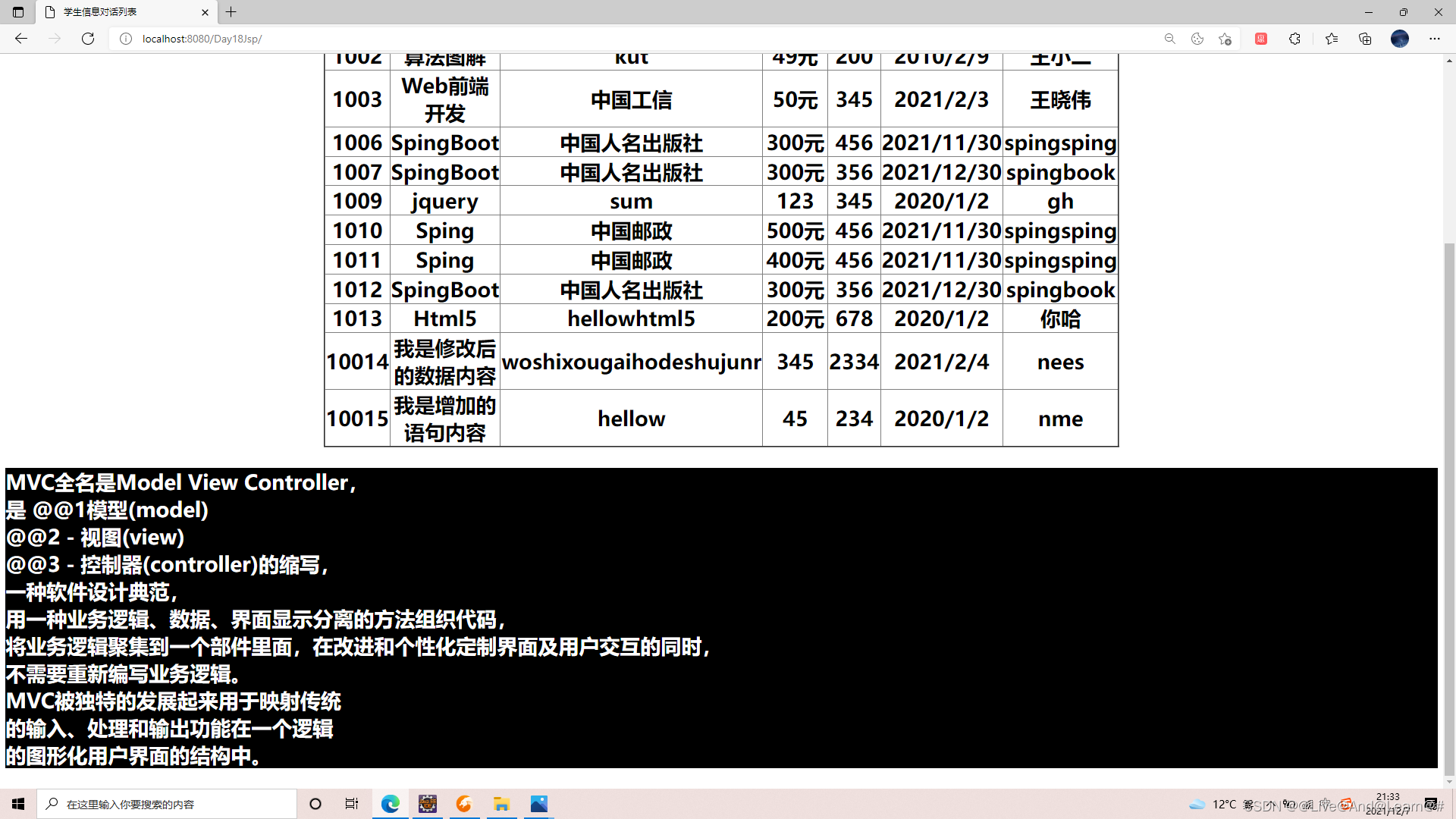Open the cookies icon in address bar
Viewport: 1456px width, 819px height.
[1197, 39]
